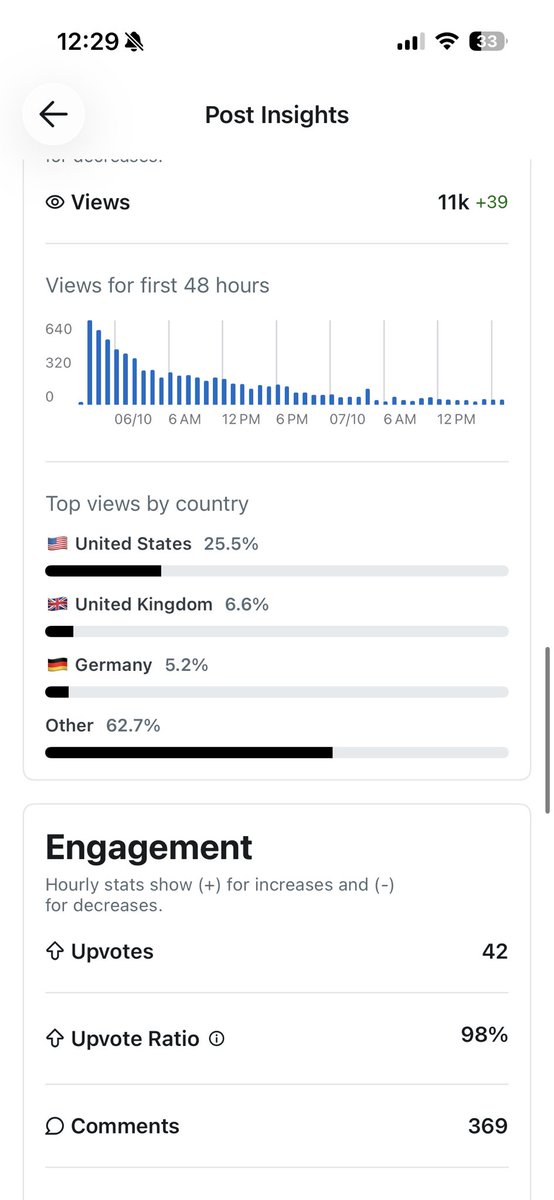554x1200 pixels.
Task: Tap the Germany flag icon
Action: (56, 665)
